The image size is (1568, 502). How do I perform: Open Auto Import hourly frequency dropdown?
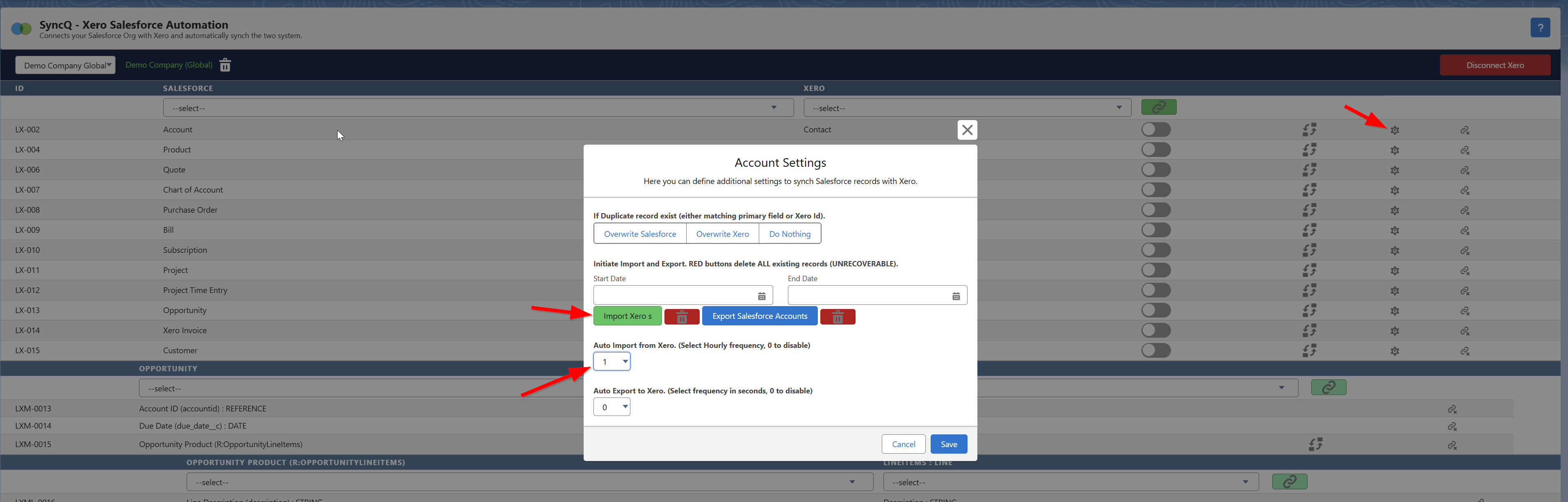click(x=611, y=361)
